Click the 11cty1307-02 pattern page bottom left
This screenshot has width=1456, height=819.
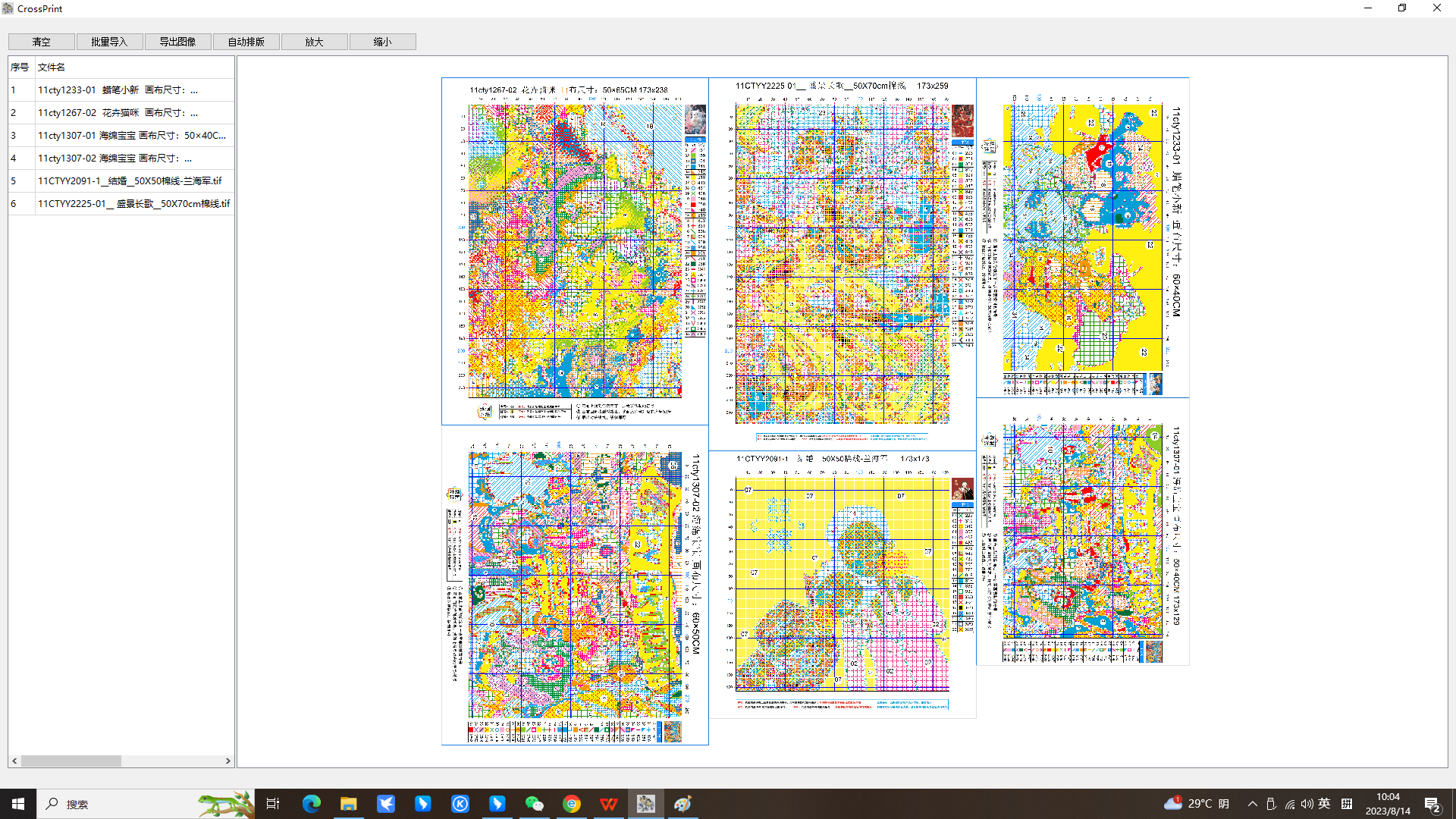point(575,585)
